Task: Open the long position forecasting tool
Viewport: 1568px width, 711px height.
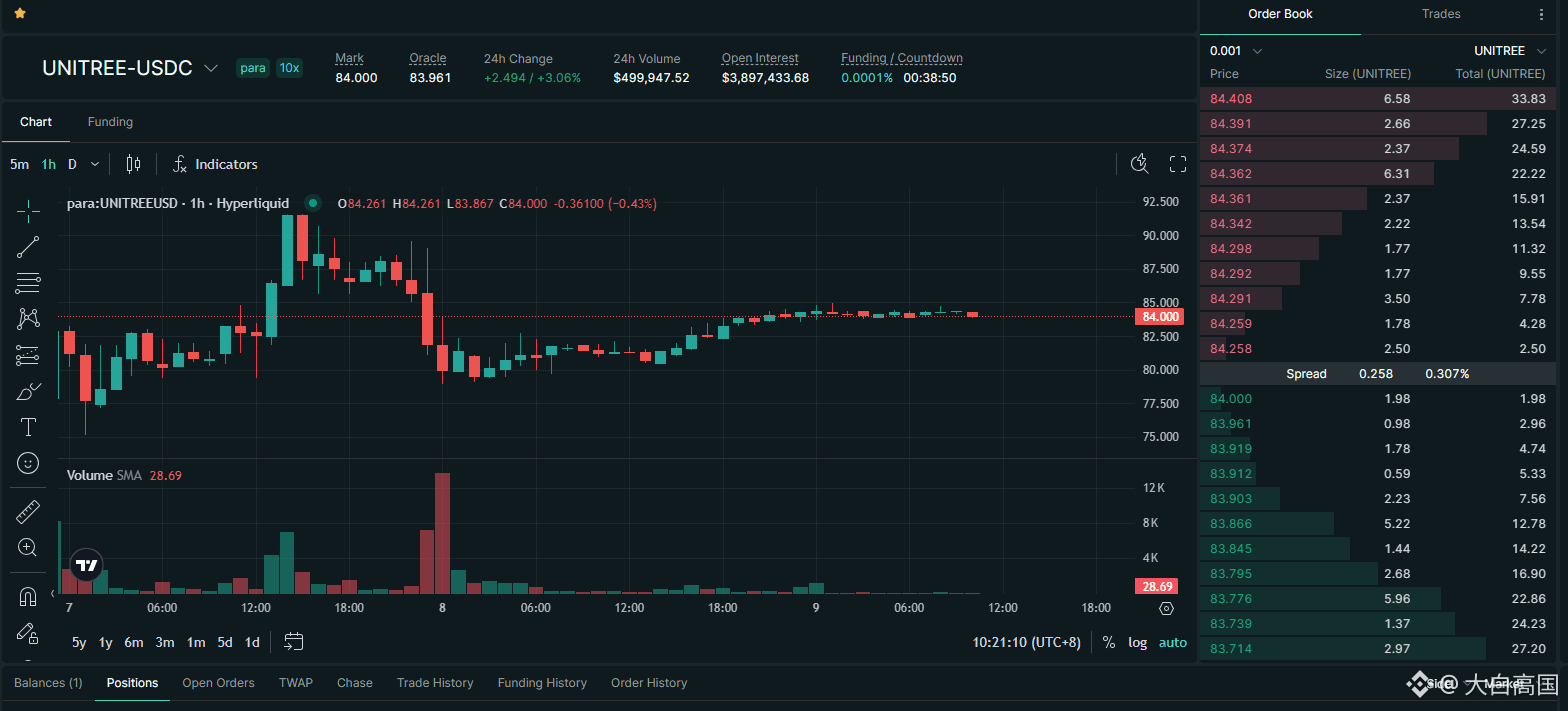Action: pyautogui.click(x=28, y=355)
